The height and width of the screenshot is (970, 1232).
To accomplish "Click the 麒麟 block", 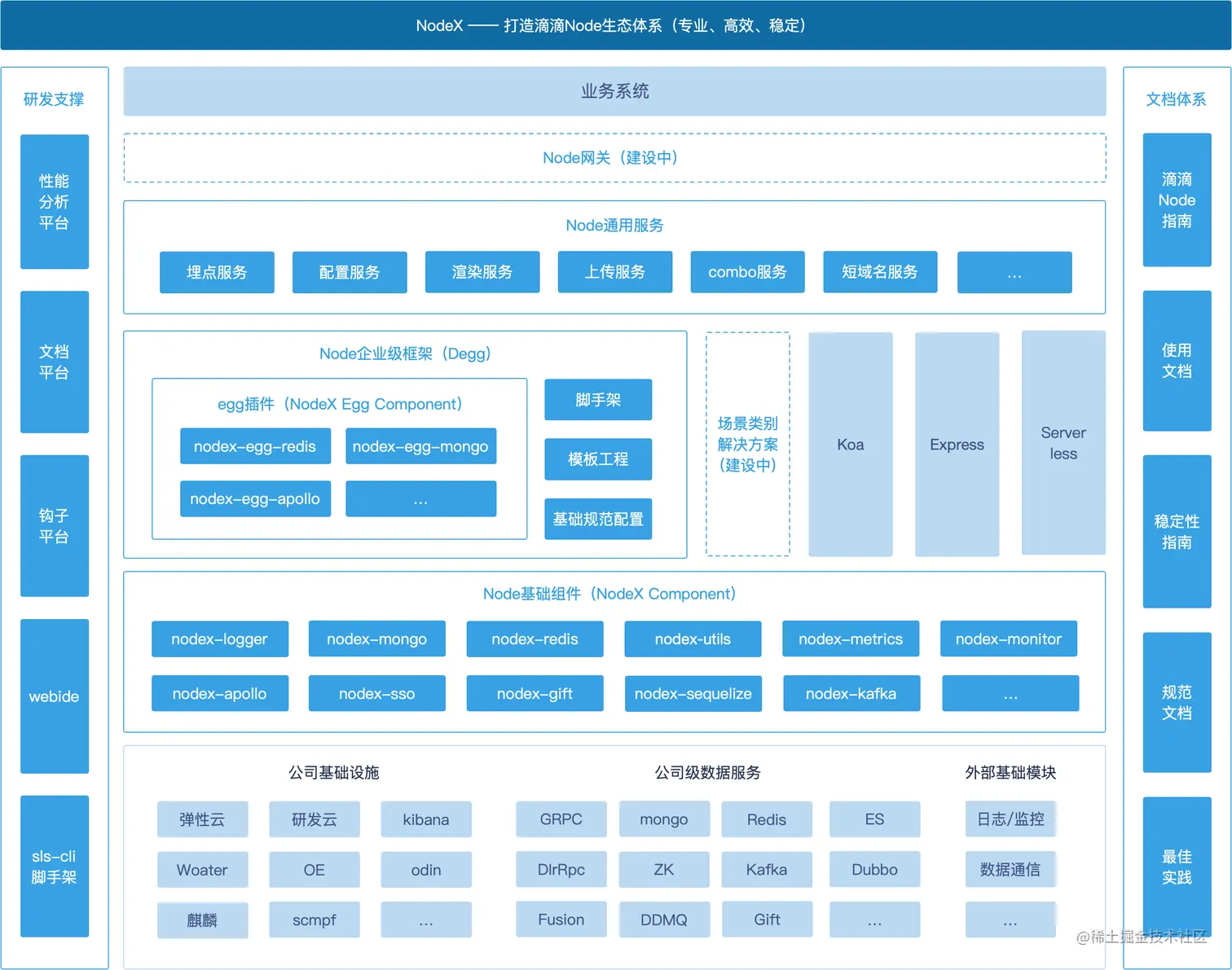I will click(203, 920).
